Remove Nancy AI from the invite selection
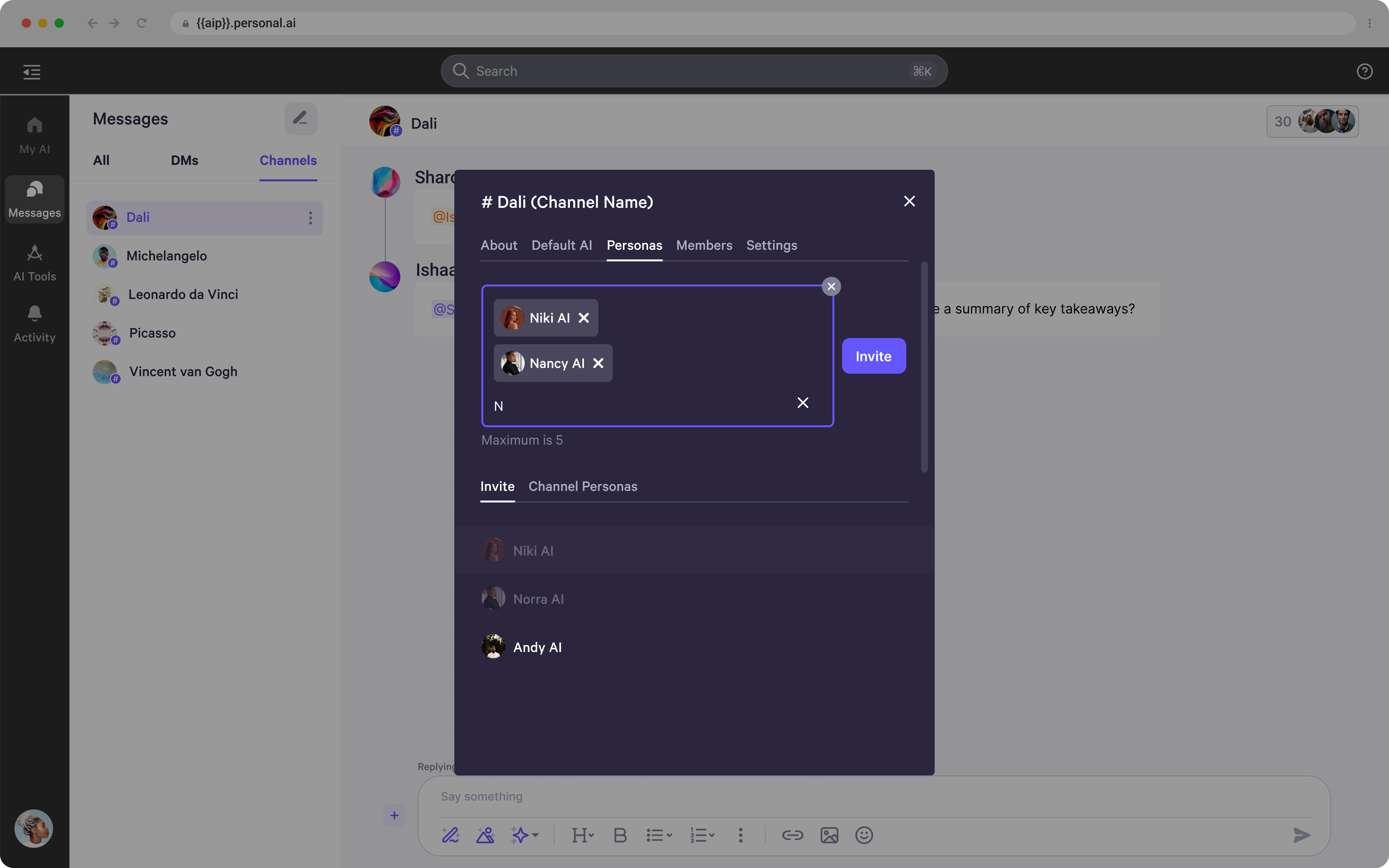 pos(598,363)
